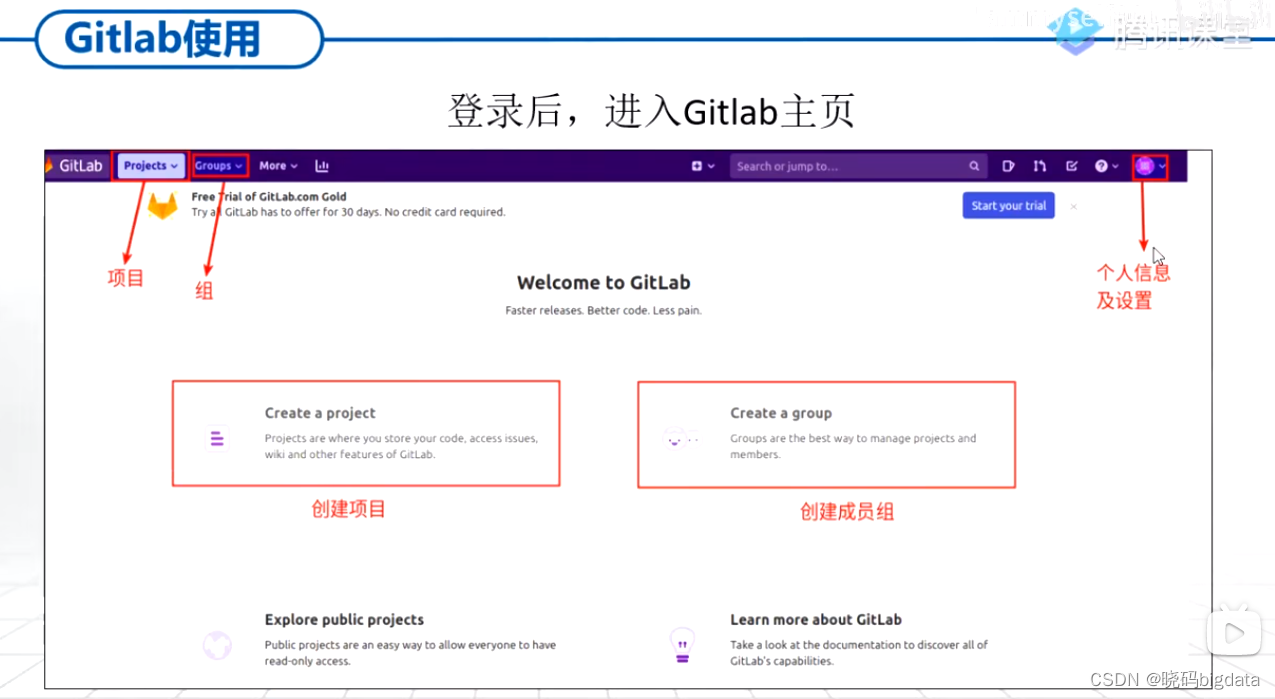
Task: Click the Learn more lightbulb icon
Action: point(682,645)
